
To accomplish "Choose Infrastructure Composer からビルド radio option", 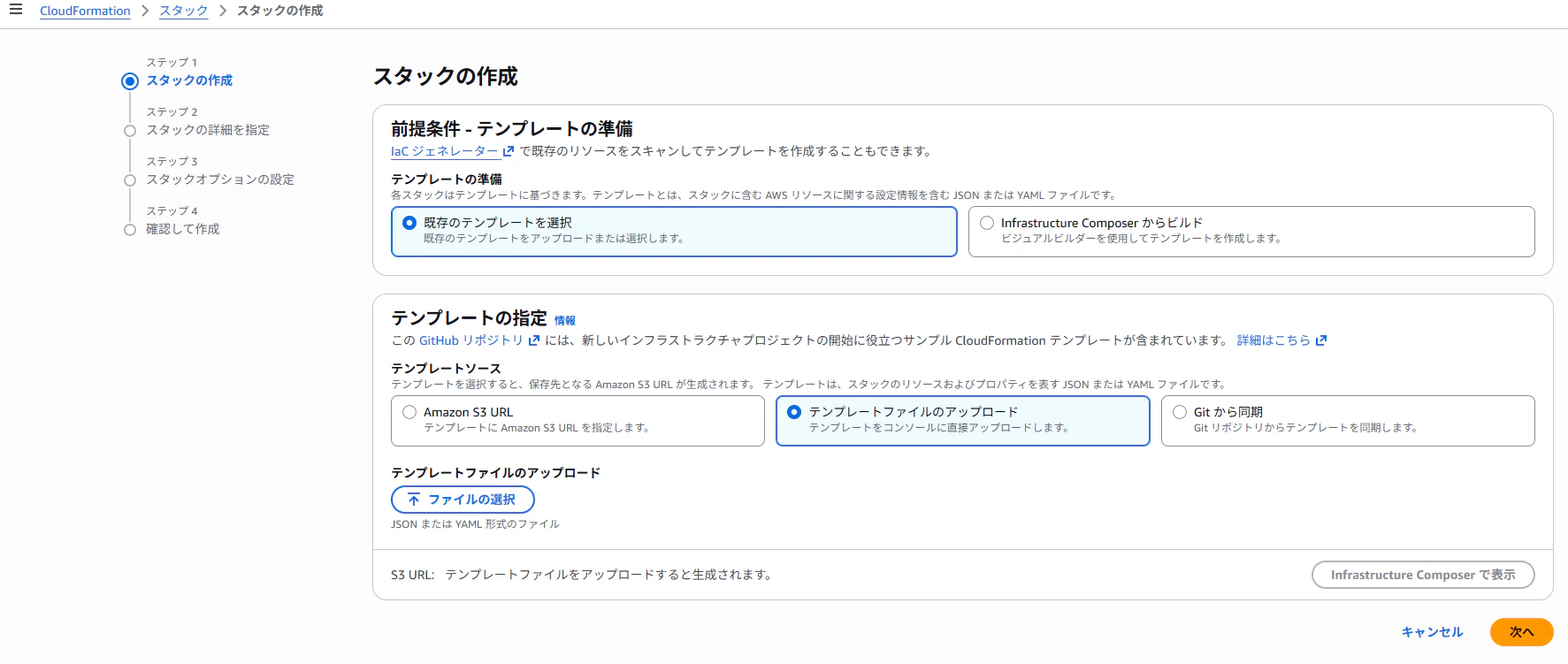I will tap(987, 223).
